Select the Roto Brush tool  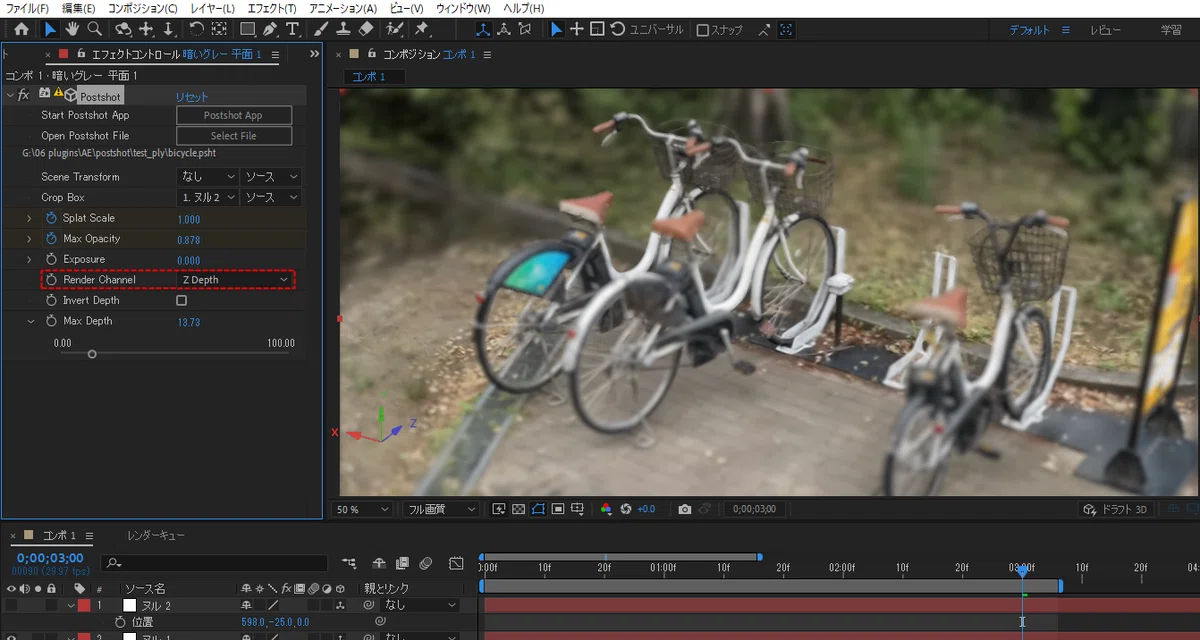point(395,29)
